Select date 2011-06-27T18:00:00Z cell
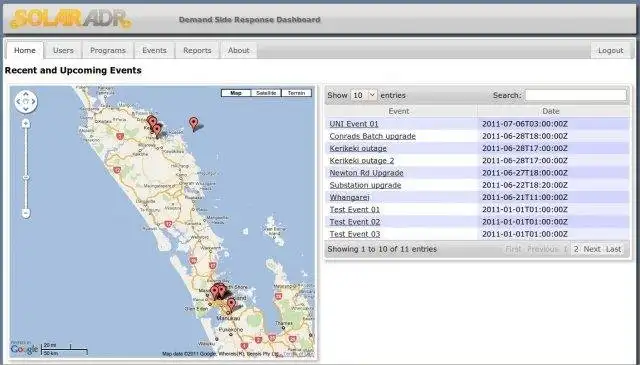The width and height of the screenshot is (640, 365). [x=553, y=173]
